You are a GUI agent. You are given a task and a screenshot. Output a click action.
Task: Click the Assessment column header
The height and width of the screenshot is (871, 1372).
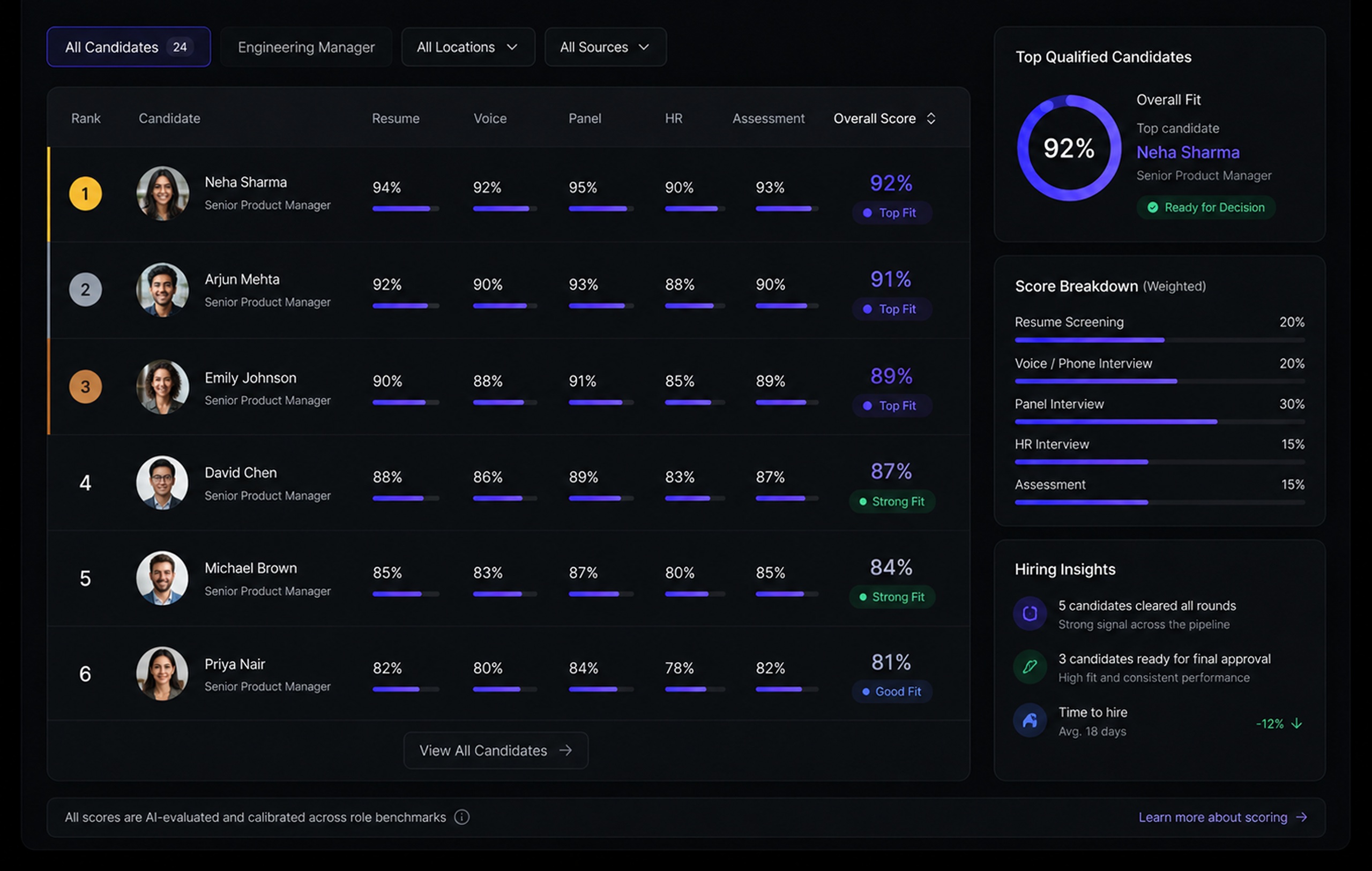coord(768,118)
